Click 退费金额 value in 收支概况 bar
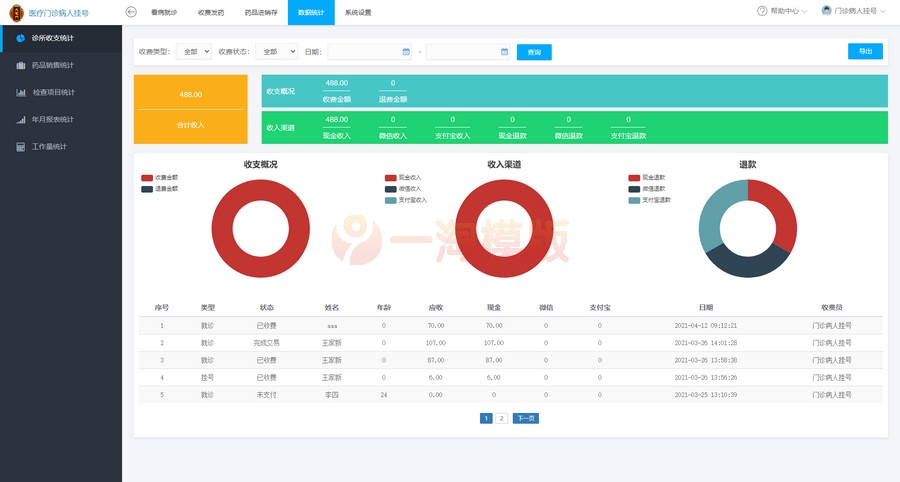 click(393, 83)
